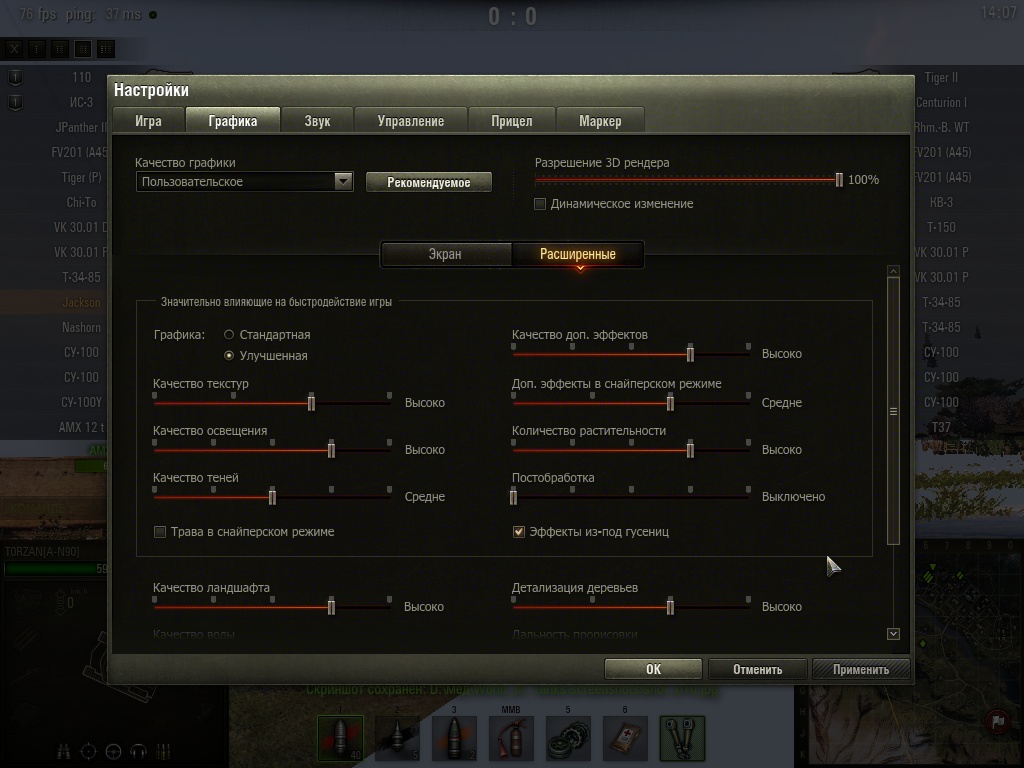Click the Разрешение 3D рендера slider handle
The width and height of the screenshot is (1024, 768).
tap(839, 180)
